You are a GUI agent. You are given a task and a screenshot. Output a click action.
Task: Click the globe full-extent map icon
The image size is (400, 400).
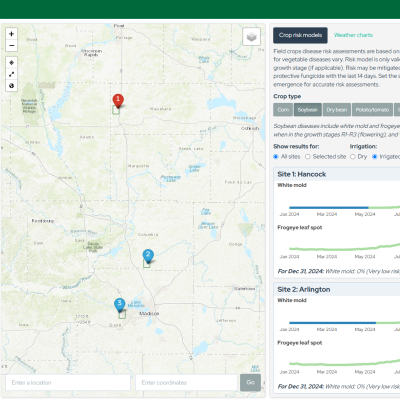point(11,86)
